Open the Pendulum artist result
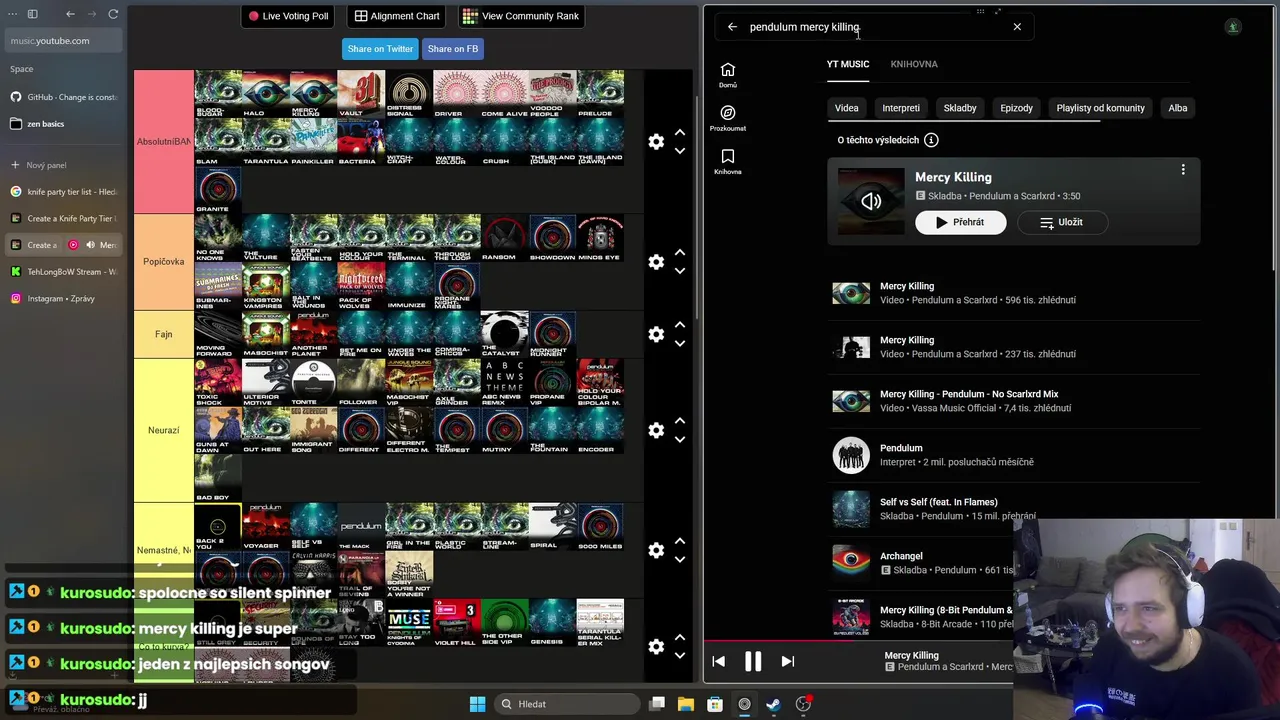Image resolution: width=1280 pixels, height=720 pixels. pos(1014,455)
